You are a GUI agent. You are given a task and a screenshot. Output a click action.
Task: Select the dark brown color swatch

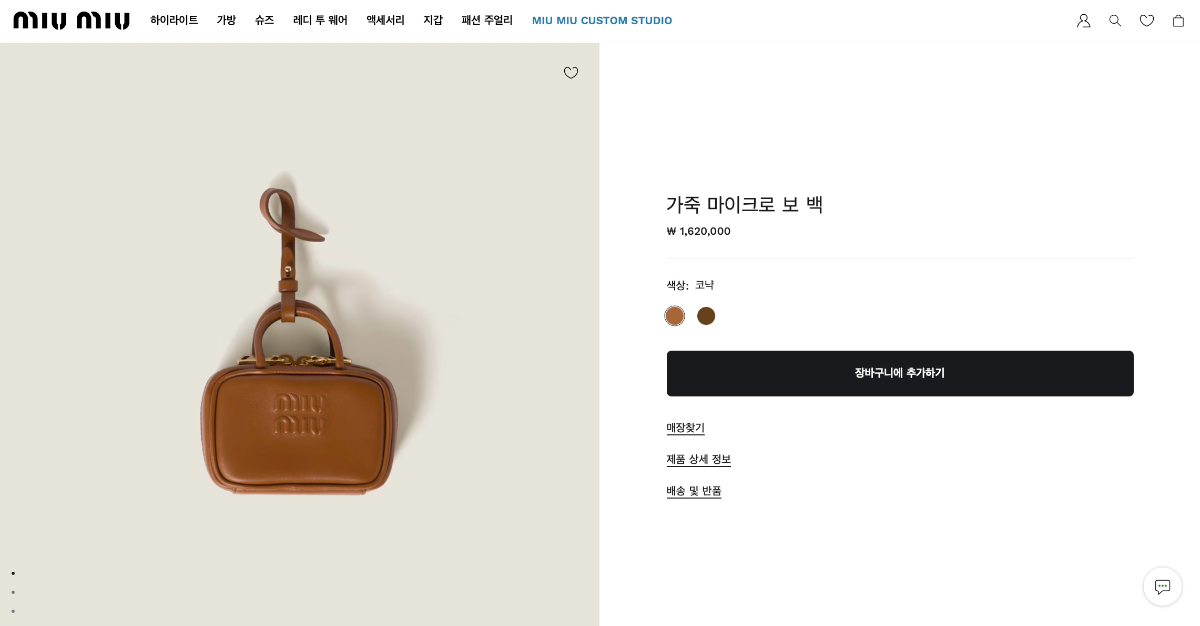(706, 316)
